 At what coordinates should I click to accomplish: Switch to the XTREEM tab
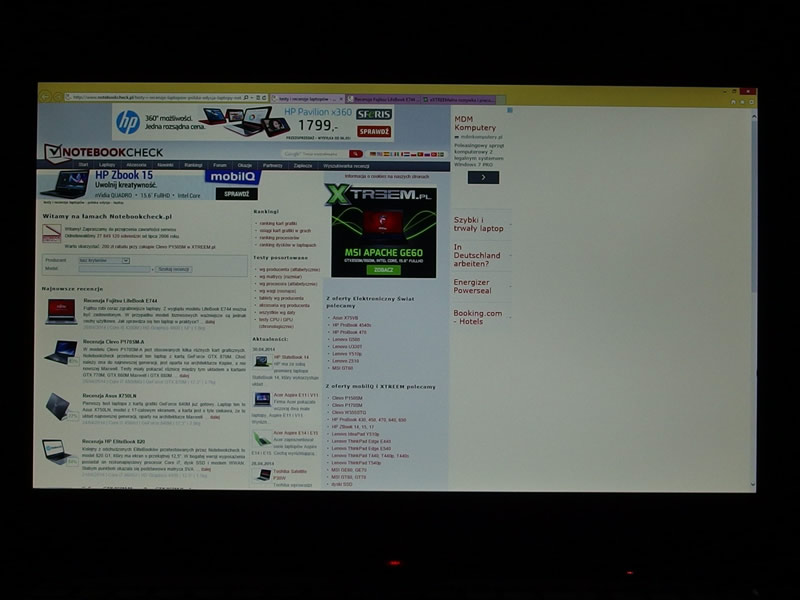pos(459,100)
